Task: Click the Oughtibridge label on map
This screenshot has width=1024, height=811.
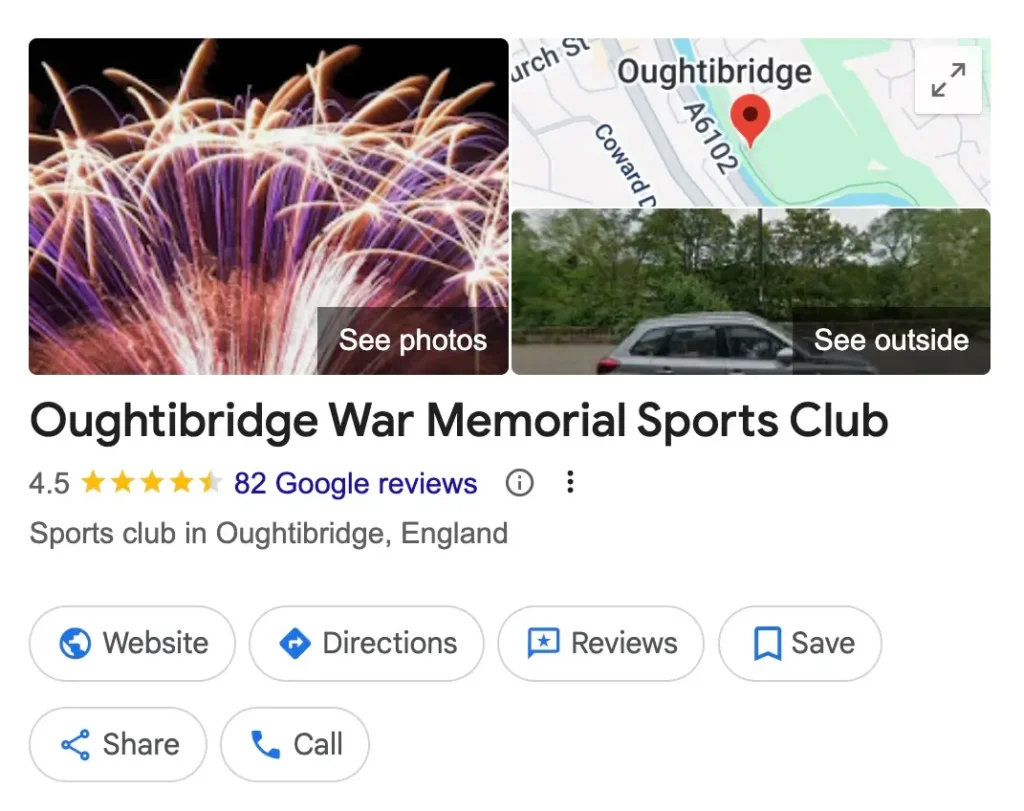Action: 714,72
